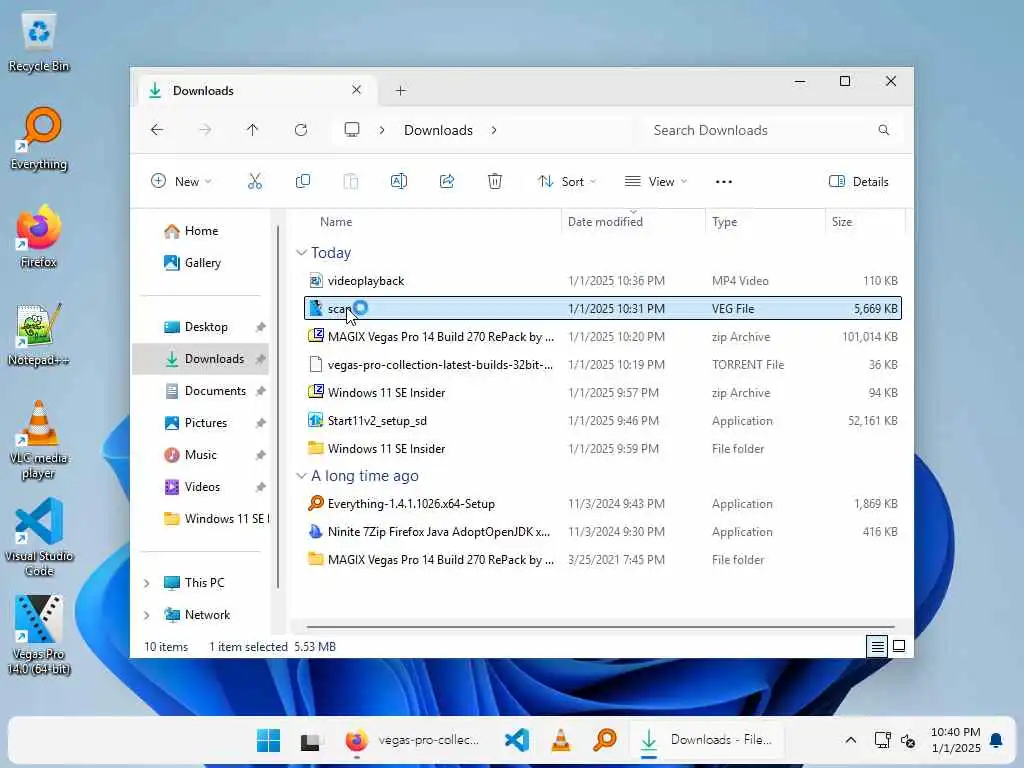Click the Rename icon in toolbar
Image resolution: width=1024 pixels, height=768 pixels.
398,182
